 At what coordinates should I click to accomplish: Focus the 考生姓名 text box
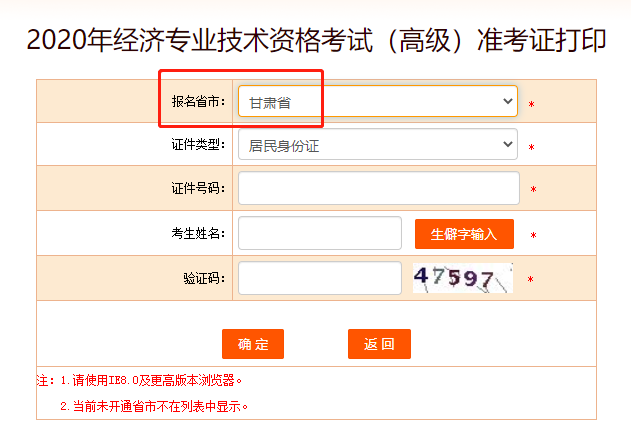[x=319, y=233]
